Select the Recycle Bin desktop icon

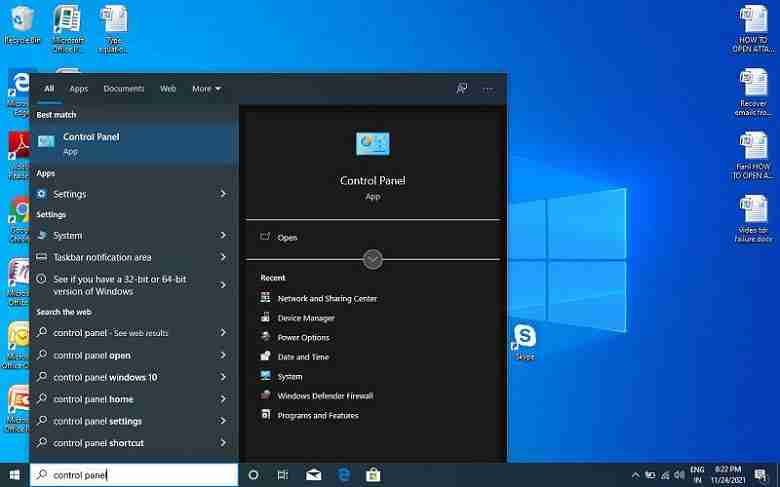pos(21,26)
